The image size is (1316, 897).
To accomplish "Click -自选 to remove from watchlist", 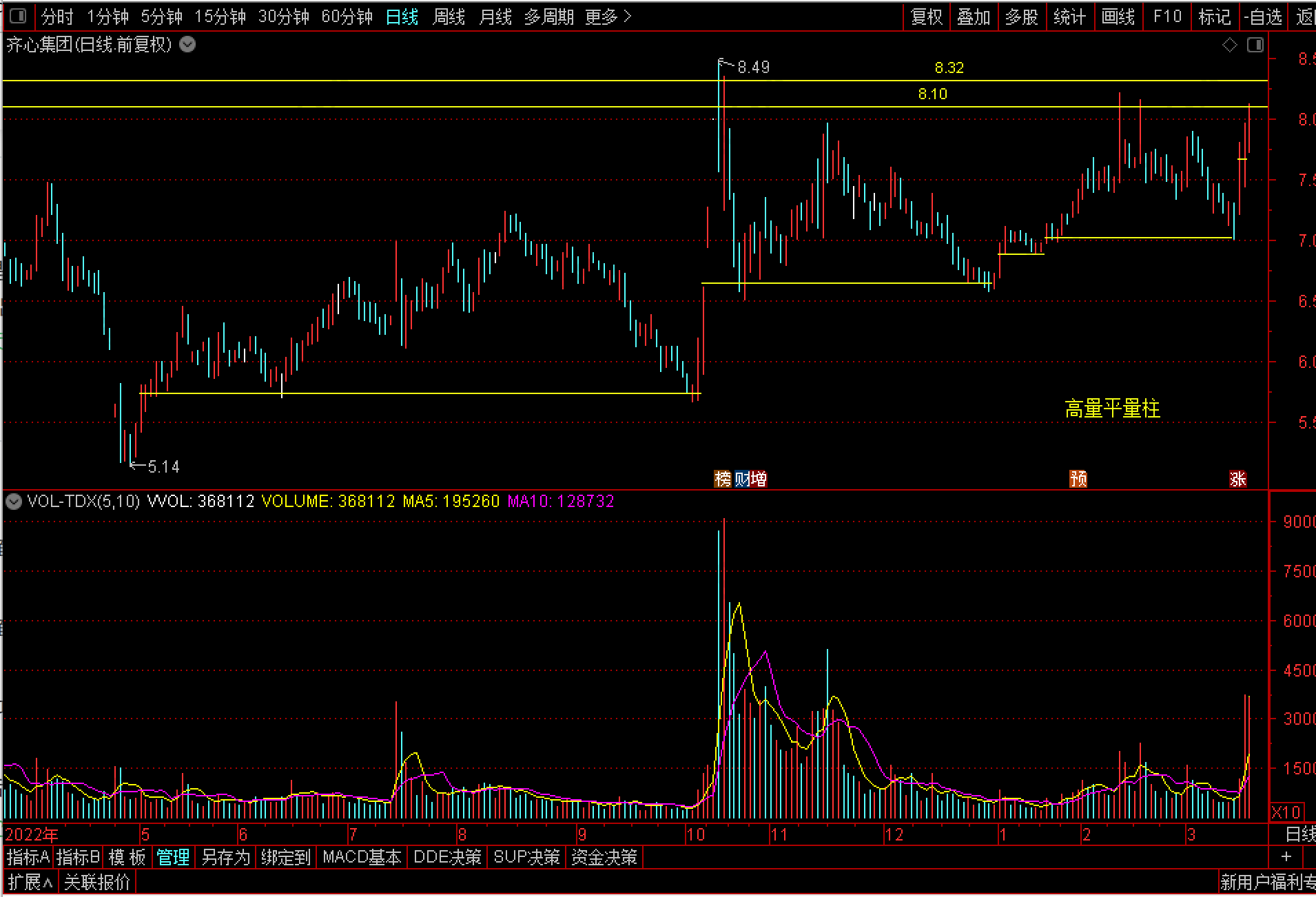I will click(x=1263, y=17).
